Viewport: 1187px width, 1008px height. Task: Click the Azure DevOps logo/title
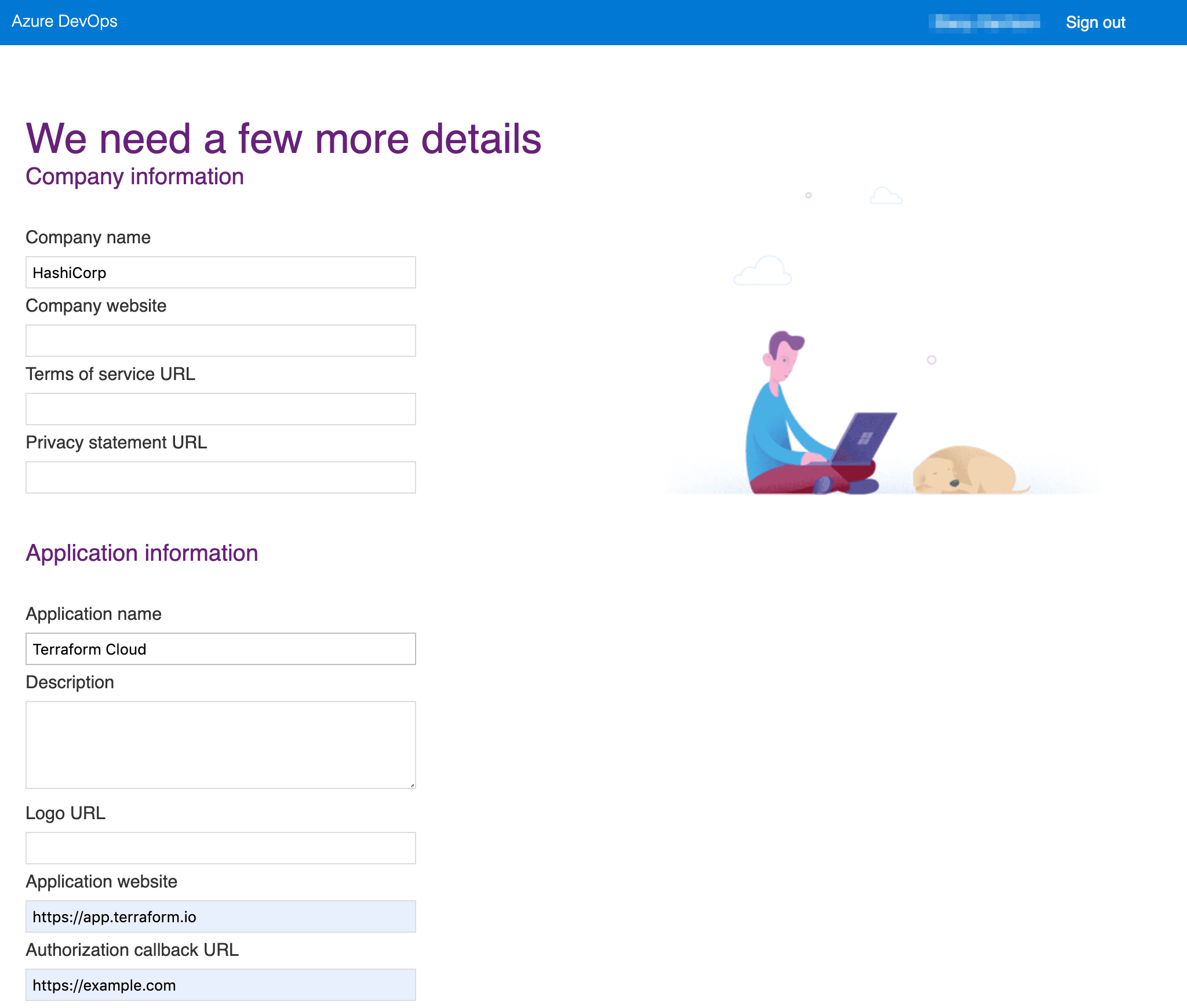coord(65,20)
